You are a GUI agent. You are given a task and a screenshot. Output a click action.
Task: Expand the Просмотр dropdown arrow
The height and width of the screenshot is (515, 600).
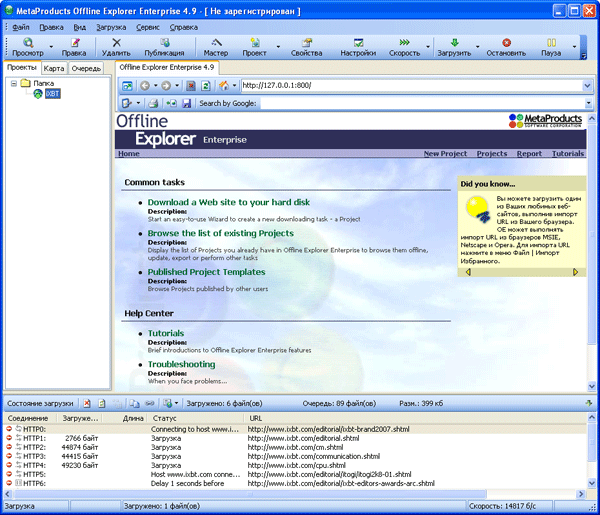(x=51, y=47)
